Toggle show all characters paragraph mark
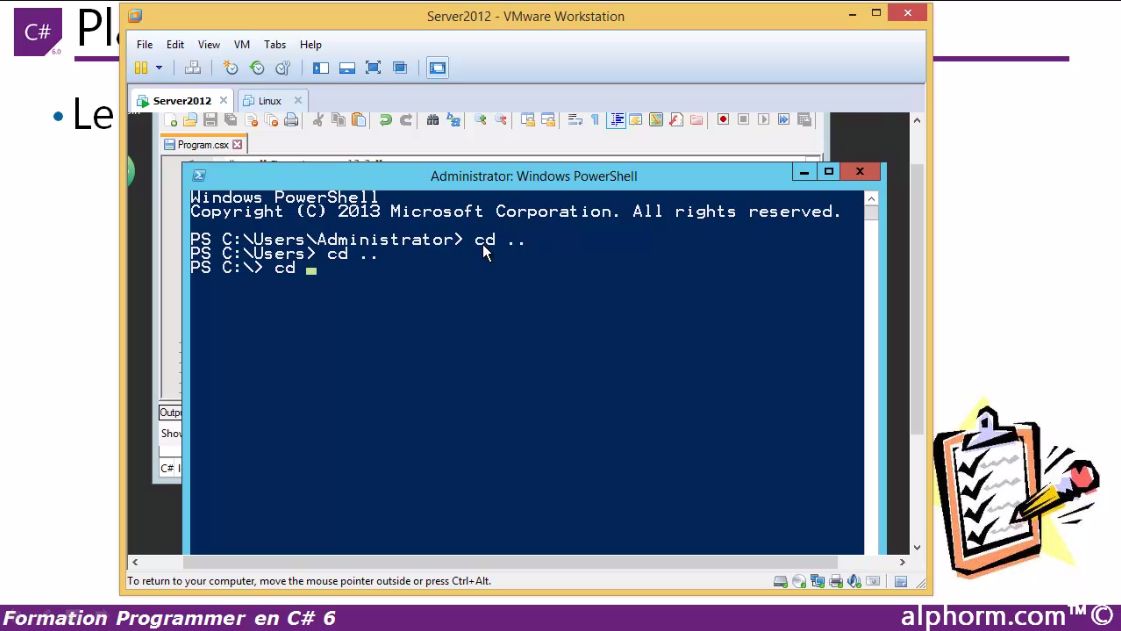This screenshot has width=1121, height=631. 595,120
